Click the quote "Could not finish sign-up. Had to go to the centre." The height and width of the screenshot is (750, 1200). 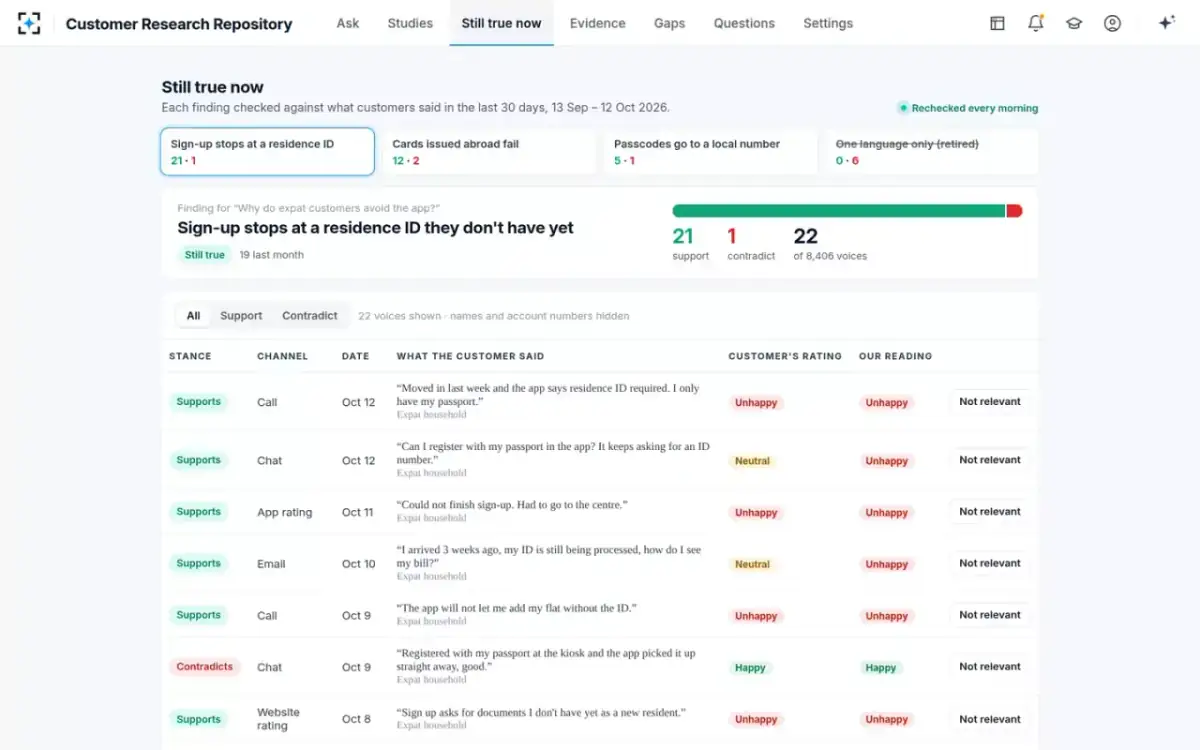click(x=512, y=505)
